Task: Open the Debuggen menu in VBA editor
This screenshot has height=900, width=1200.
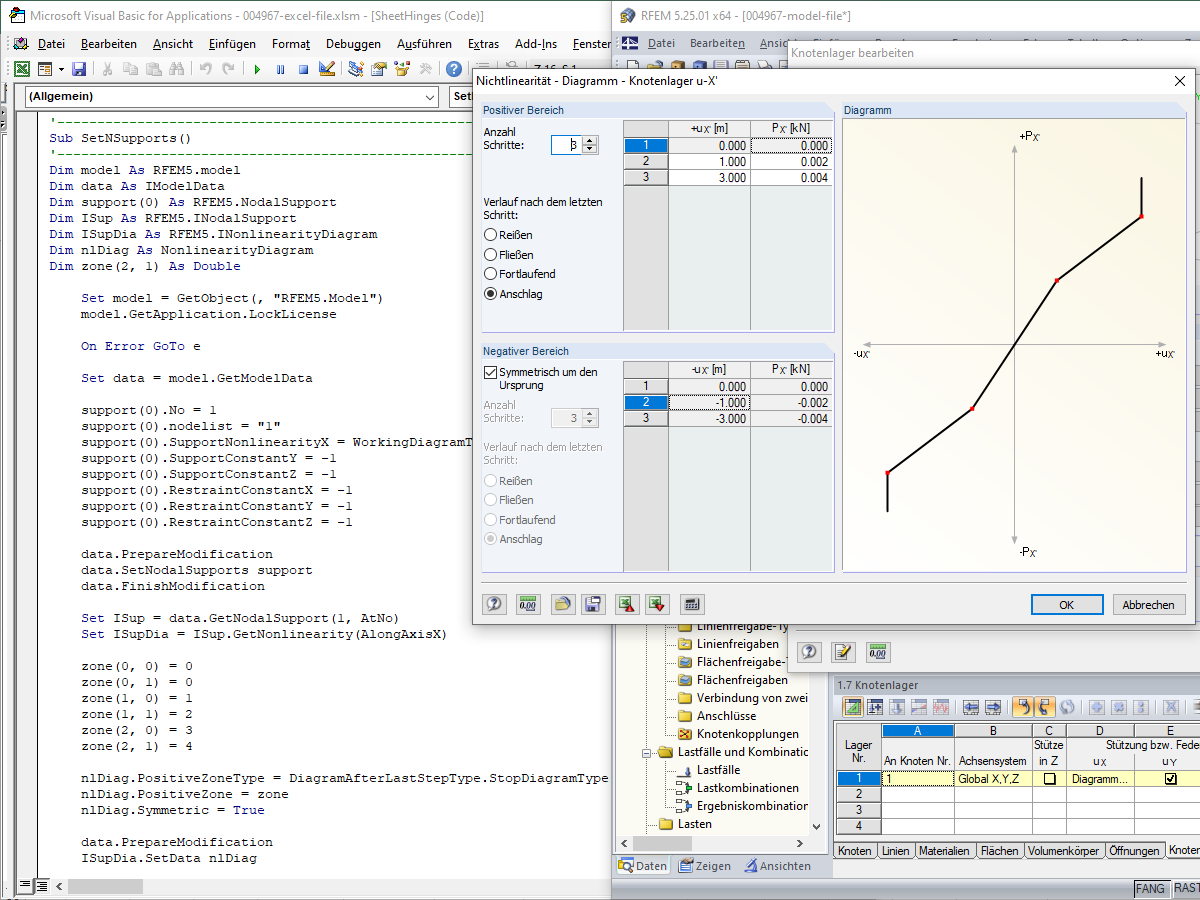Action: coord(353,44)
